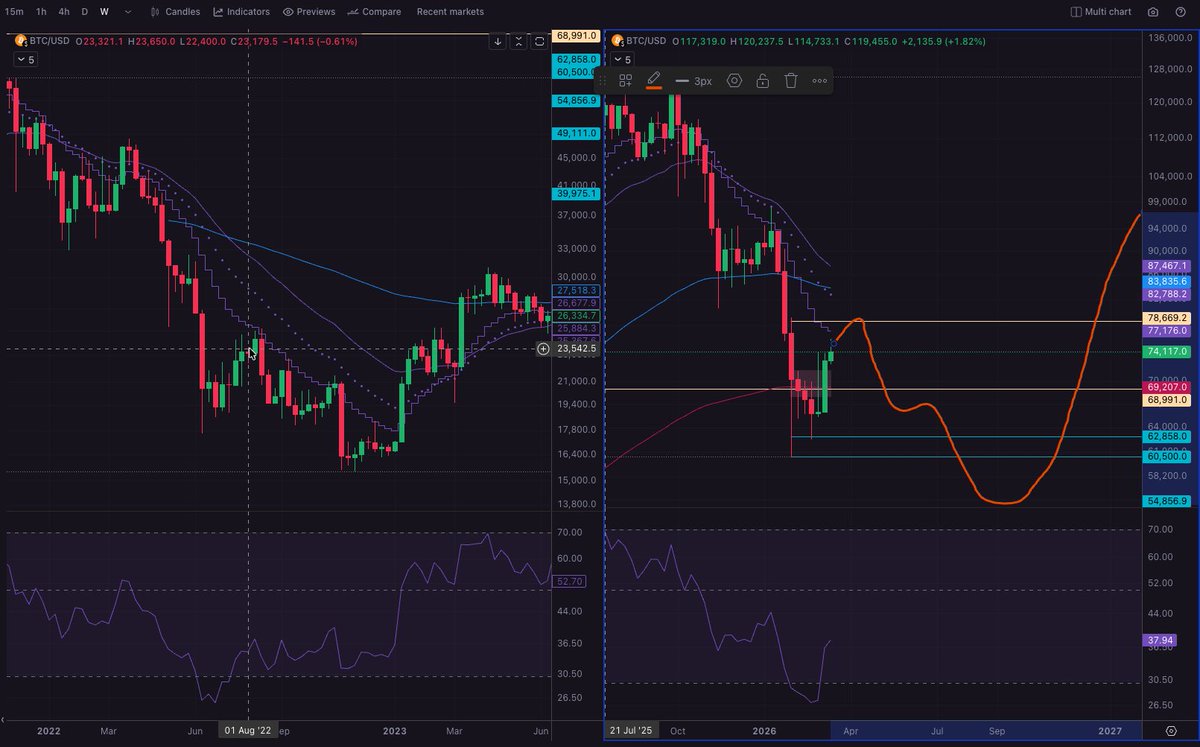Click the 83,835.6 indicator label

pyautogui.click(x=1166, y=282)
